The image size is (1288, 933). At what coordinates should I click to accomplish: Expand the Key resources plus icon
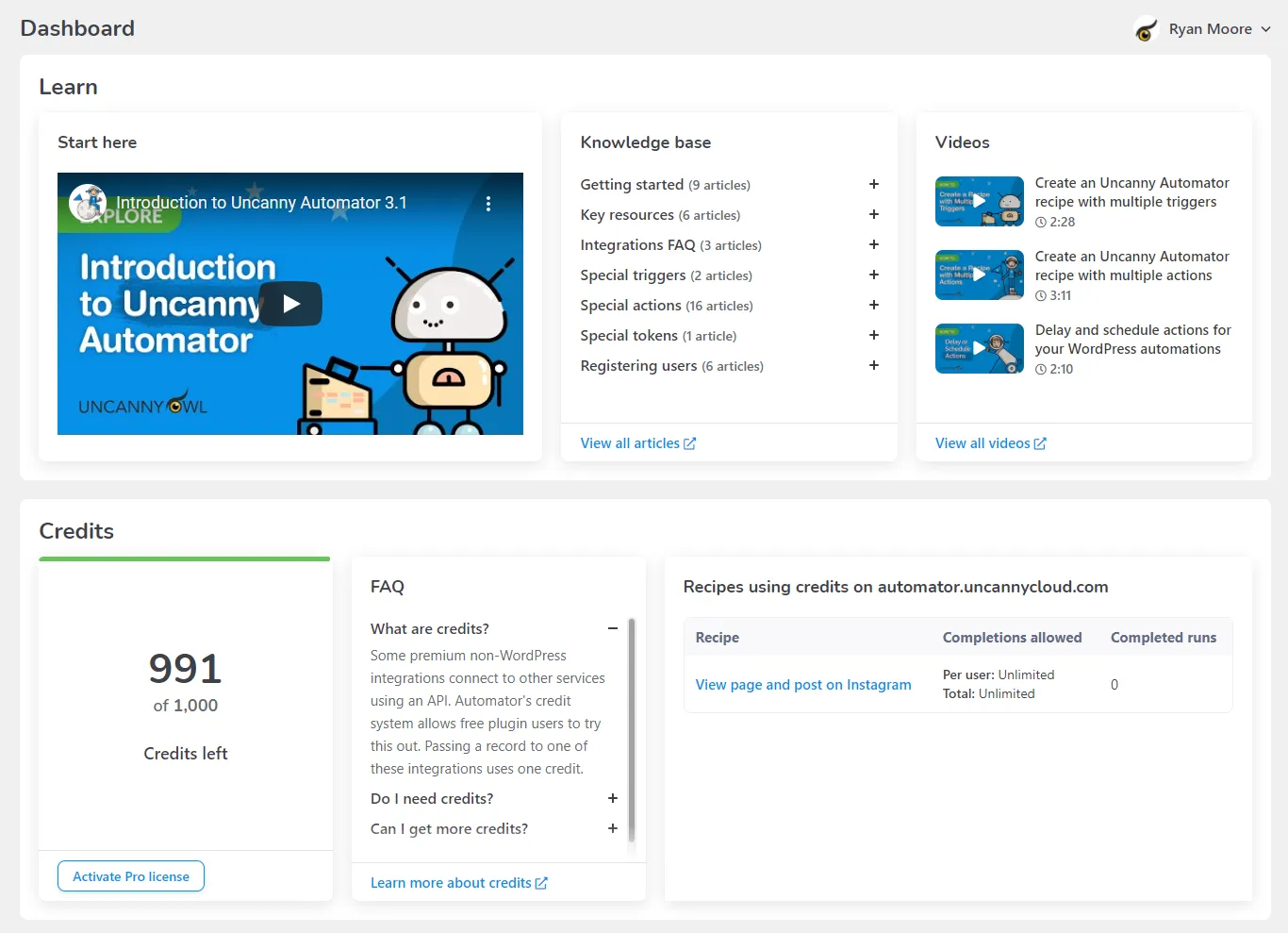coord(873,215)
